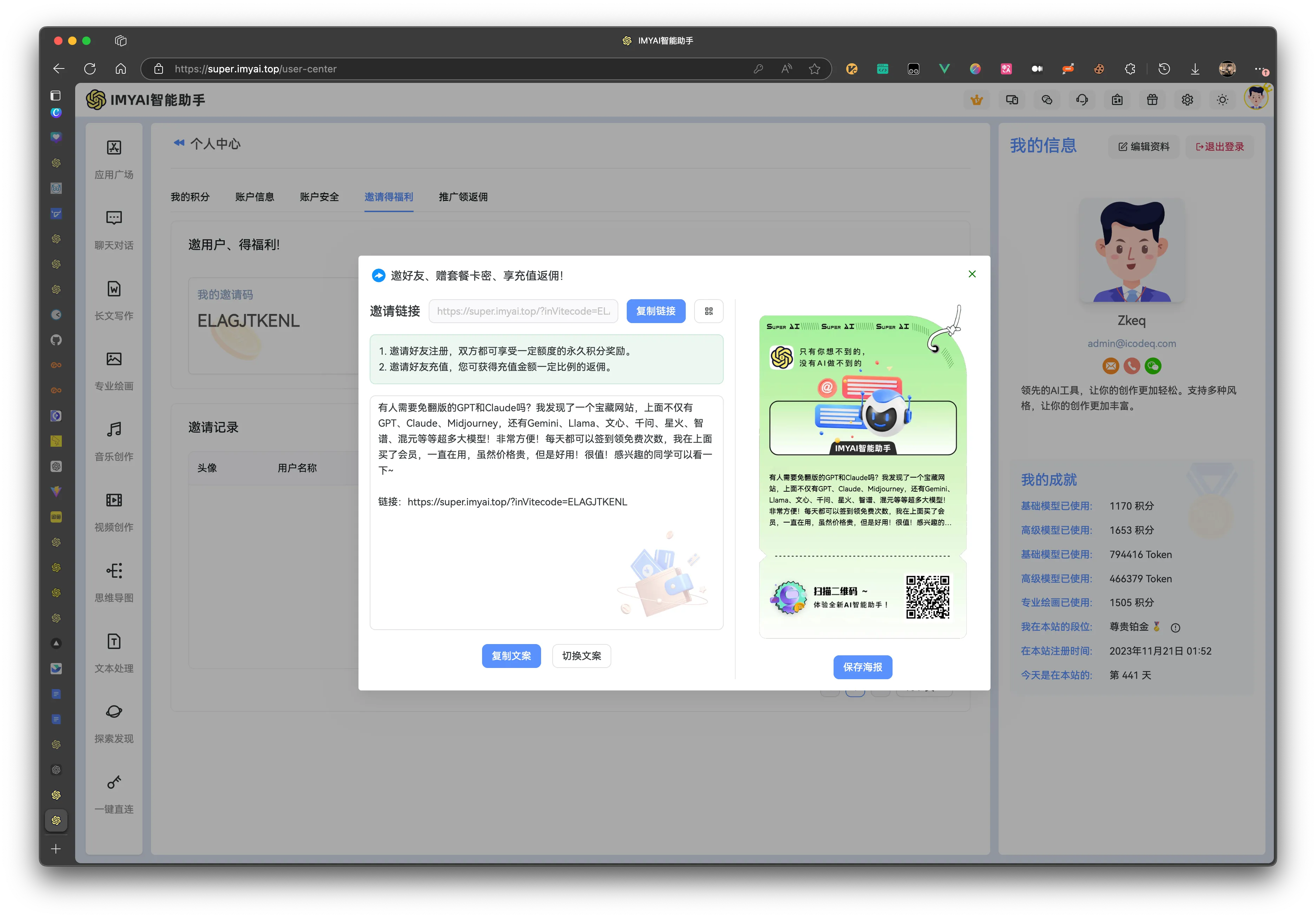
Task: Click user avatar in app header
Action: (1256, 98)
